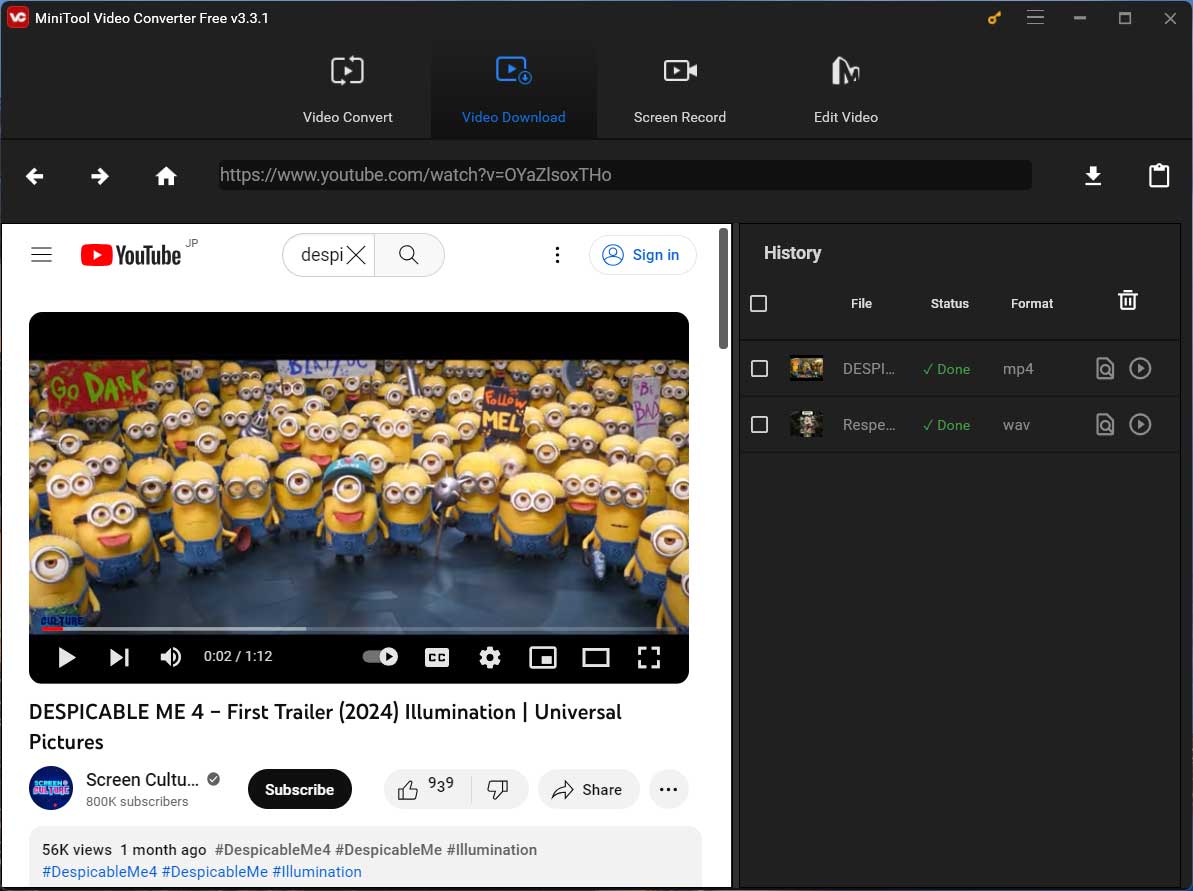Enter full screen mode
This screenshot has height=891, width=1193.
648,657
